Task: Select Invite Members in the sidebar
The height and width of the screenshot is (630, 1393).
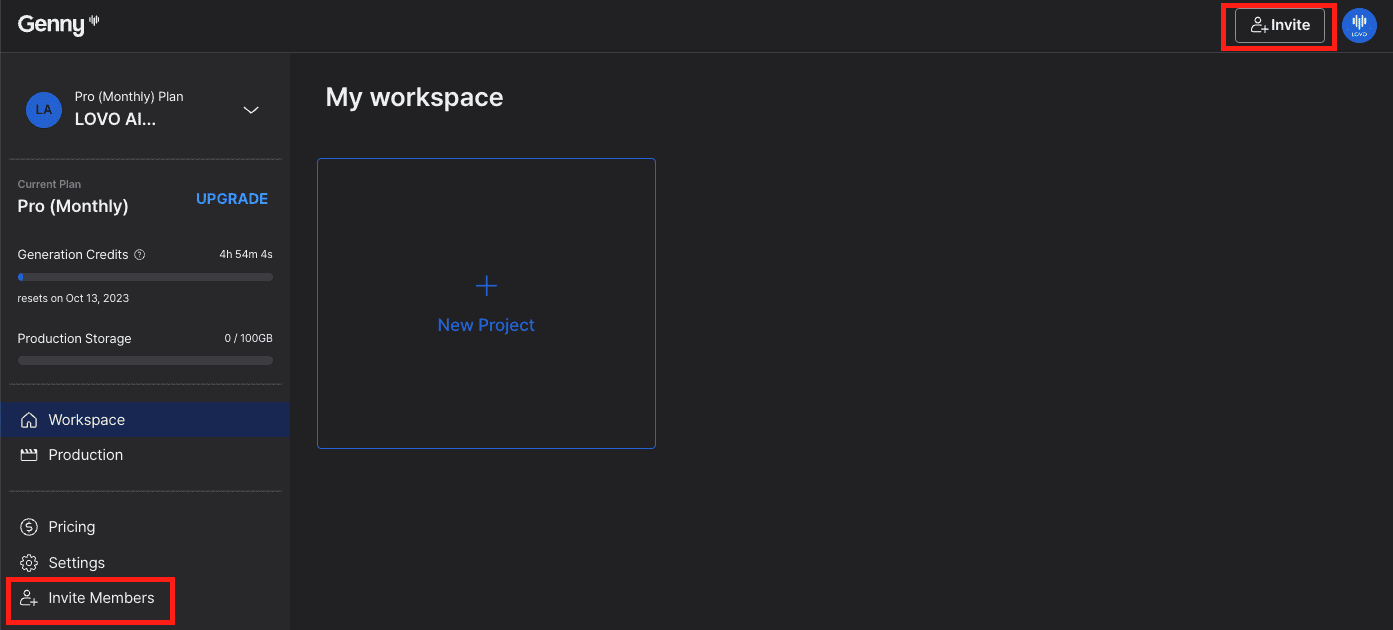Action: pos(101,598)
